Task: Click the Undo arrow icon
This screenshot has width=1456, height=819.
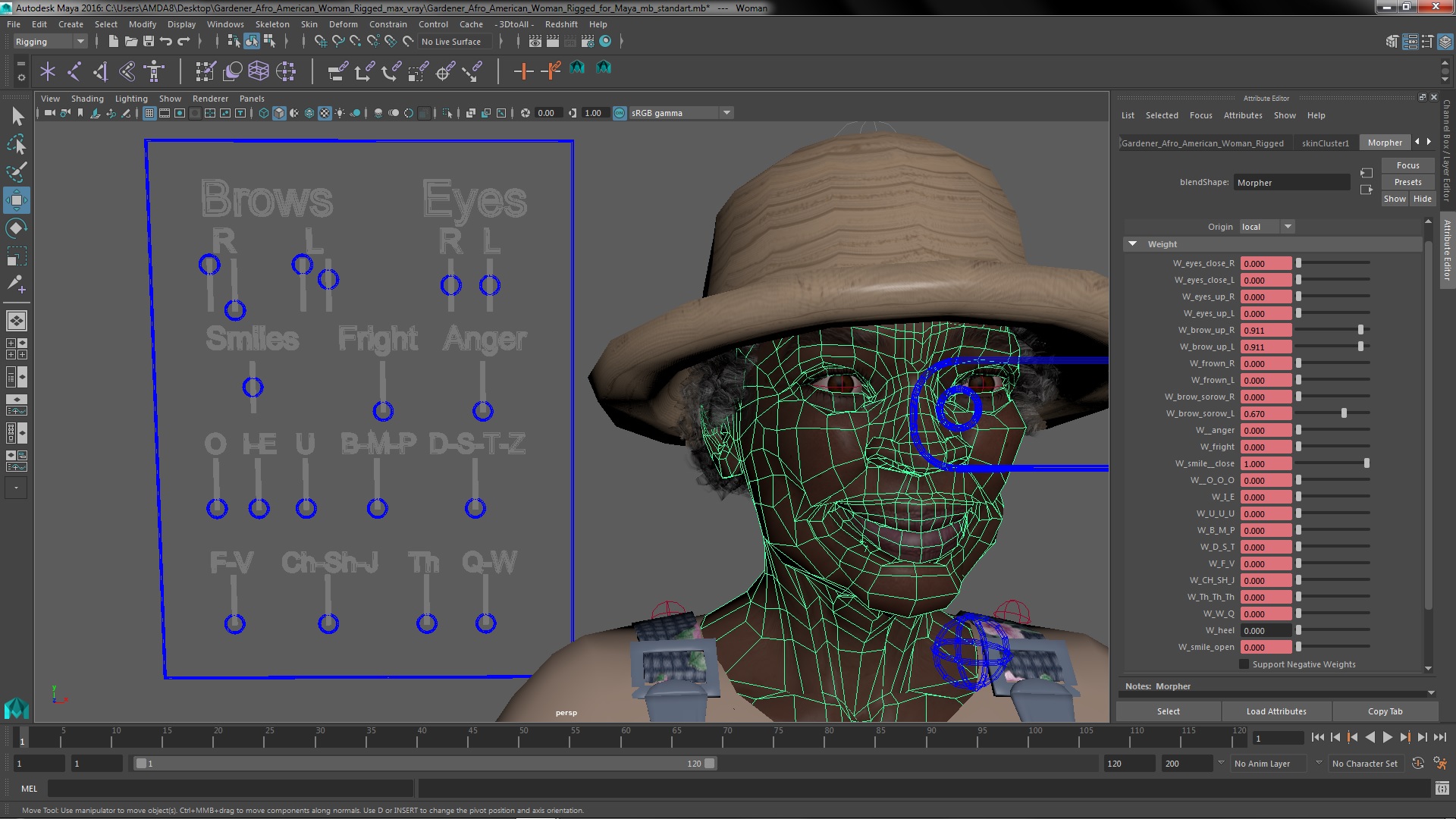Action: coord(166,42)
